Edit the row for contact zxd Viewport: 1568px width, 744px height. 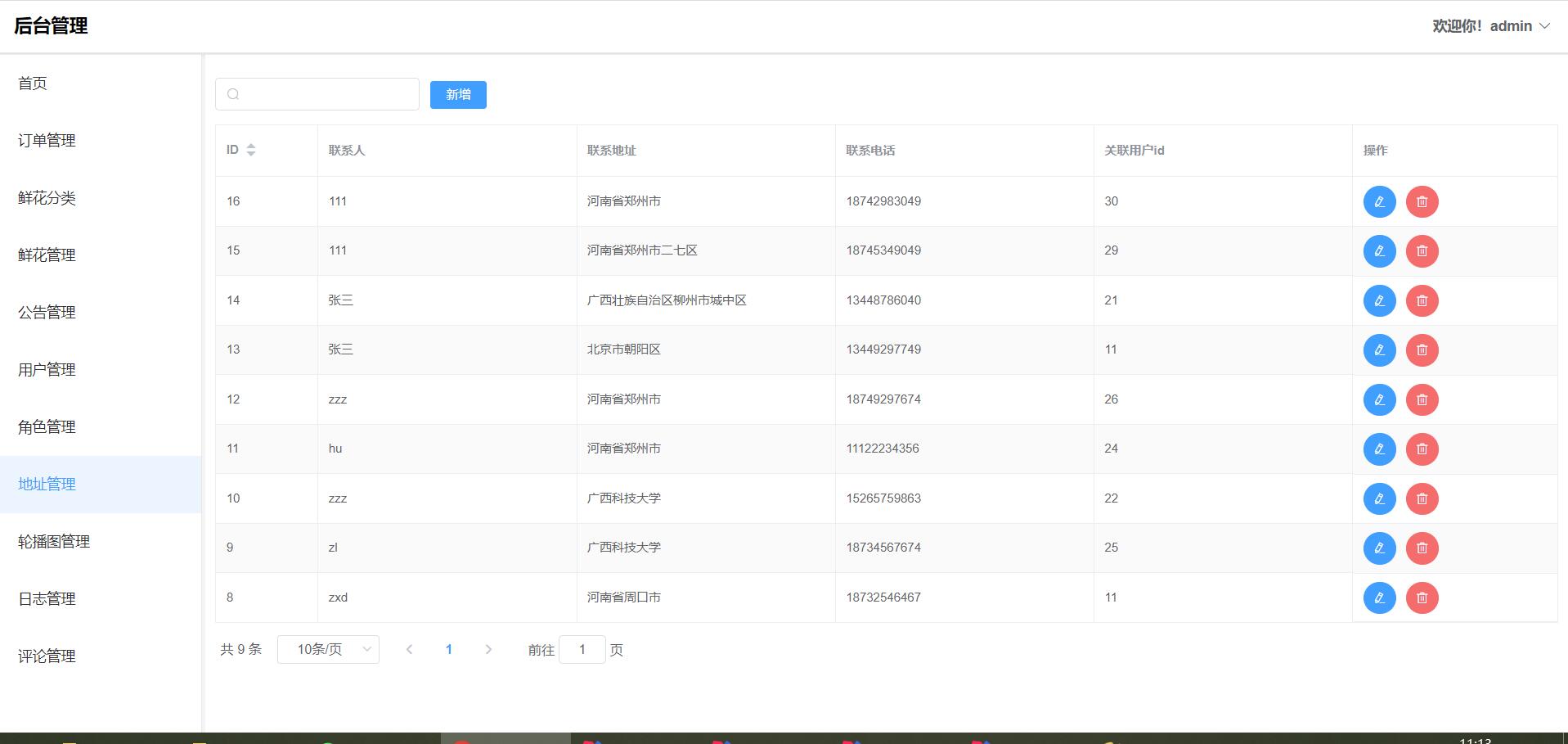[1379, 597]
